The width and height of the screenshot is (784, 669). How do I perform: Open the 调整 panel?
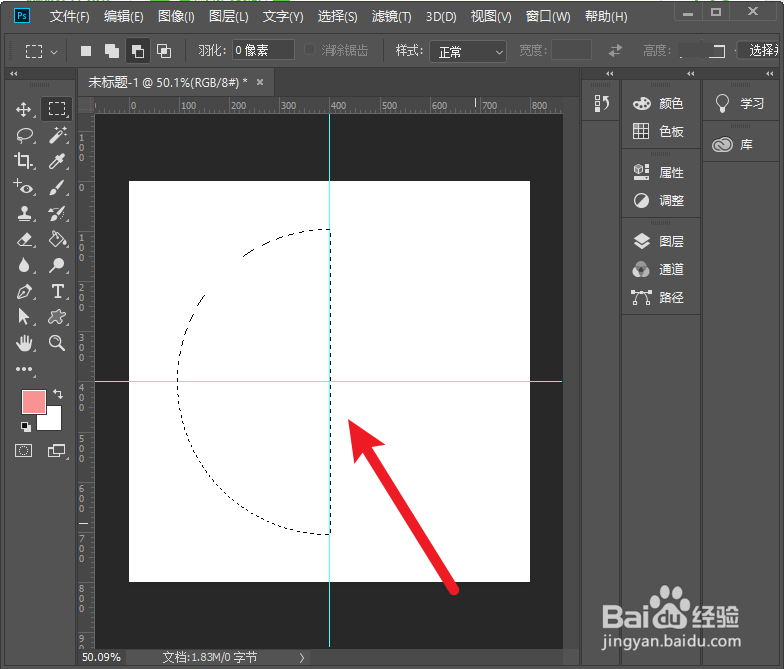(658, 200)
